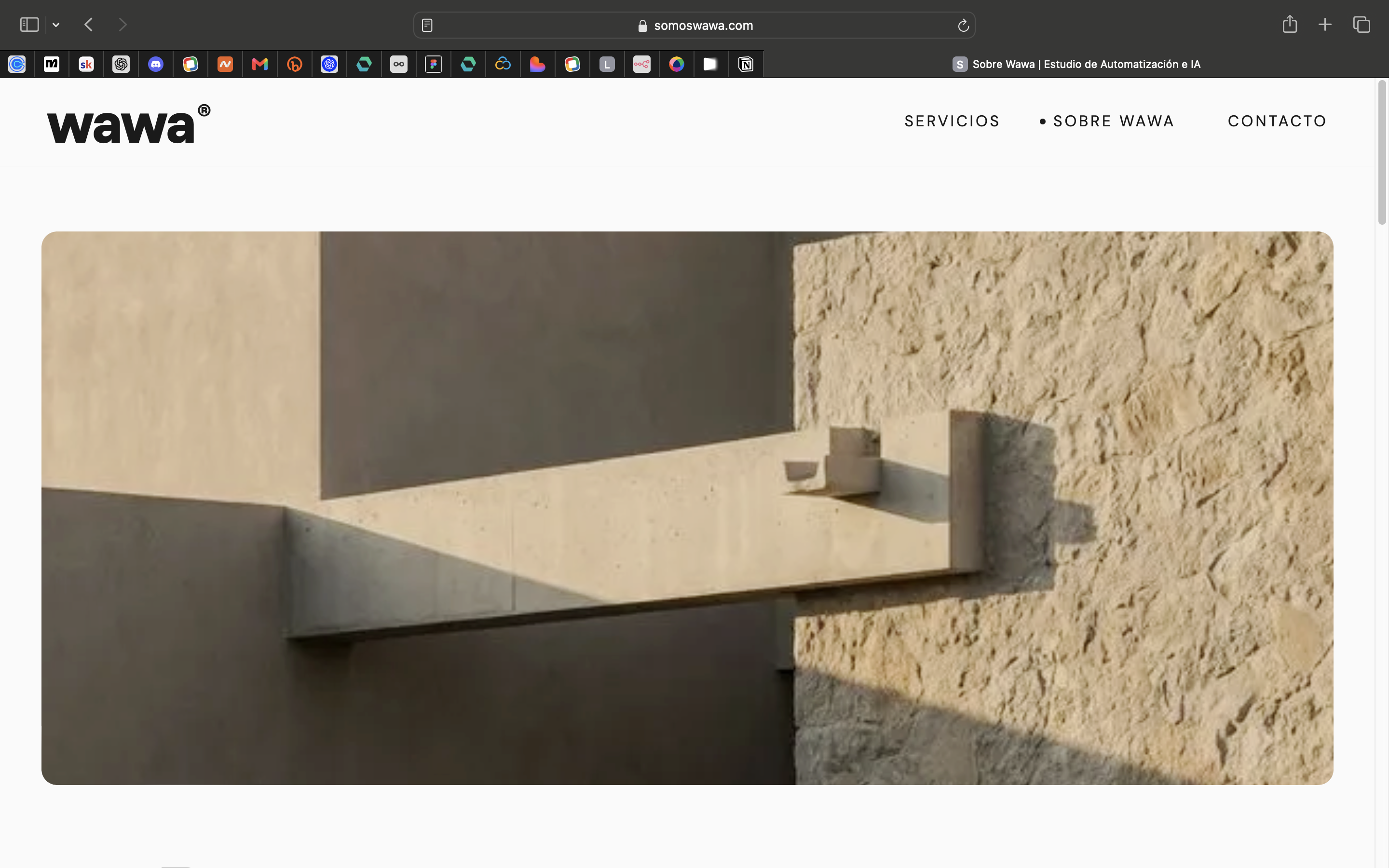
Task: Click the Safari share icon
Action: click(x=1290, y=25)
